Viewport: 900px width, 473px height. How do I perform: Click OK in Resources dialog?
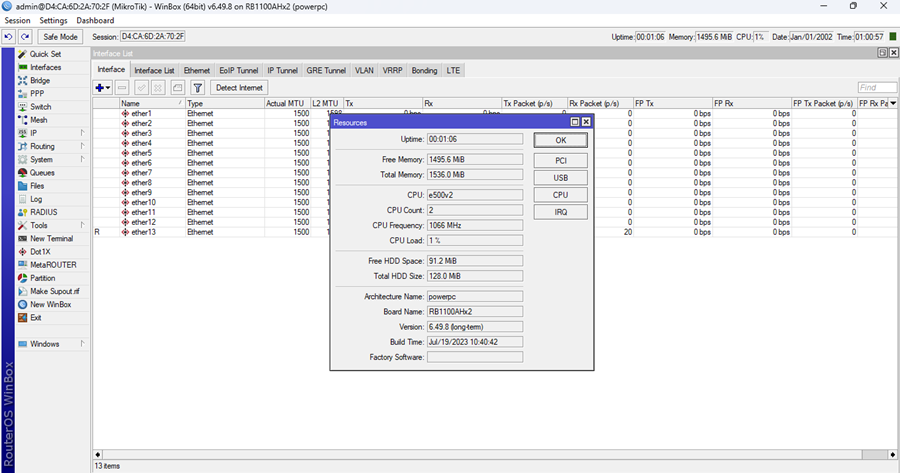561,140
